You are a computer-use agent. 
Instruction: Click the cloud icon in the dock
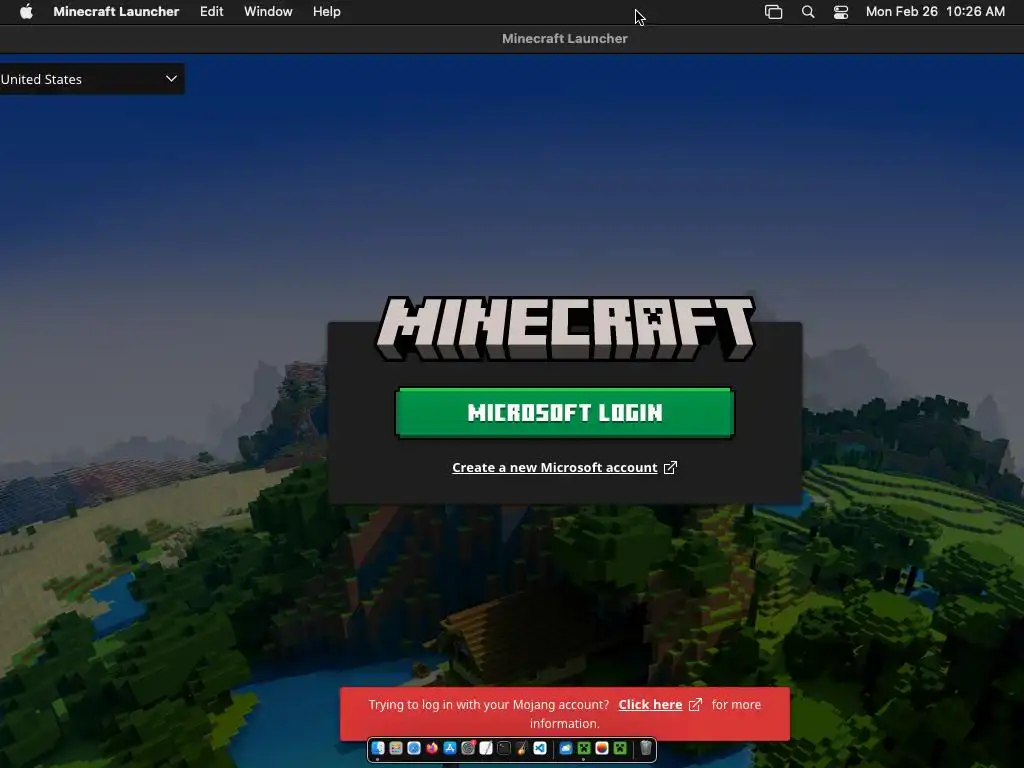pyautogui.click(x=566, y=748)
